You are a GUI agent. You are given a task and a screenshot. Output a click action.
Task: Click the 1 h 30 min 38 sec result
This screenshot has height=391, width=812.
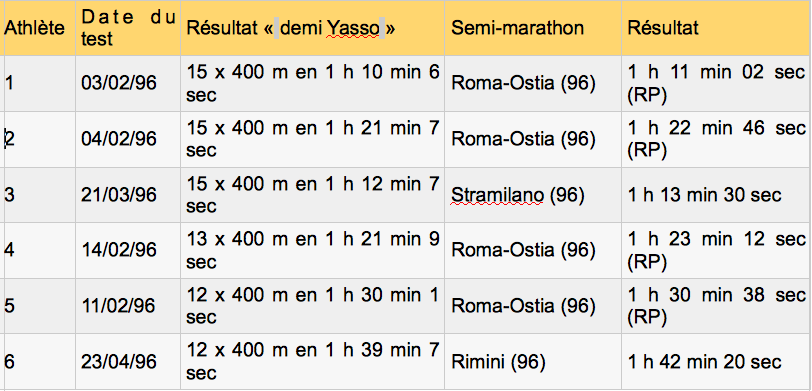click(x=716, y=306)
